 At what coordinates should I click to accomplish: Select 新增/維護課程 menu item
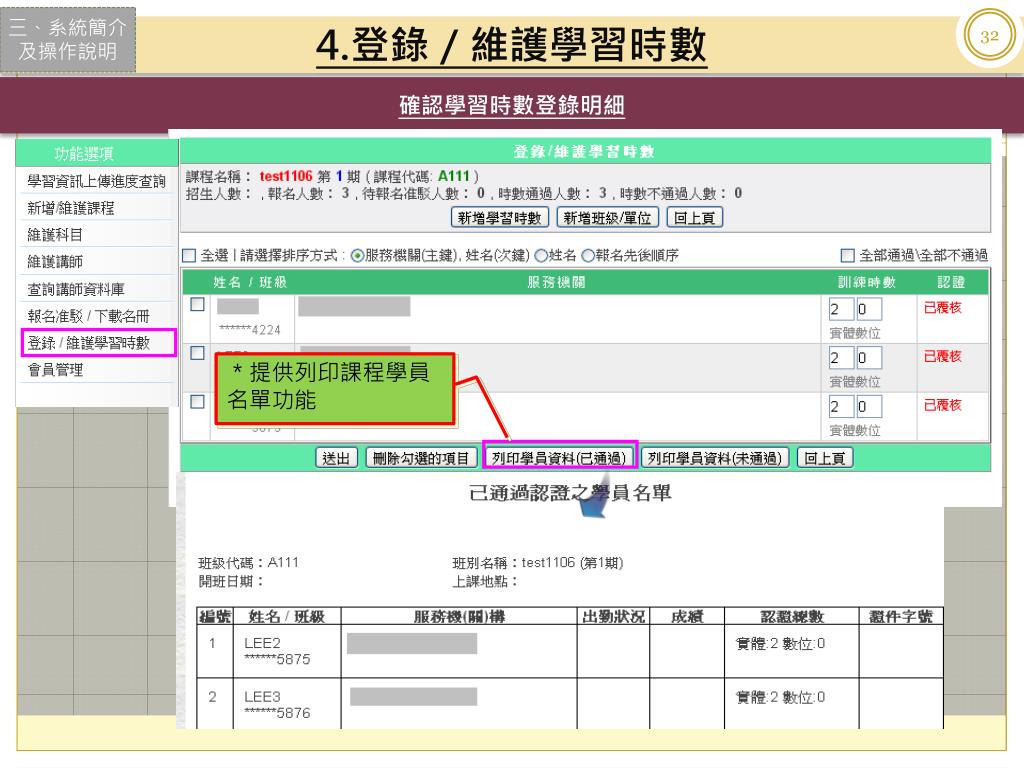(x=70, y=209)
